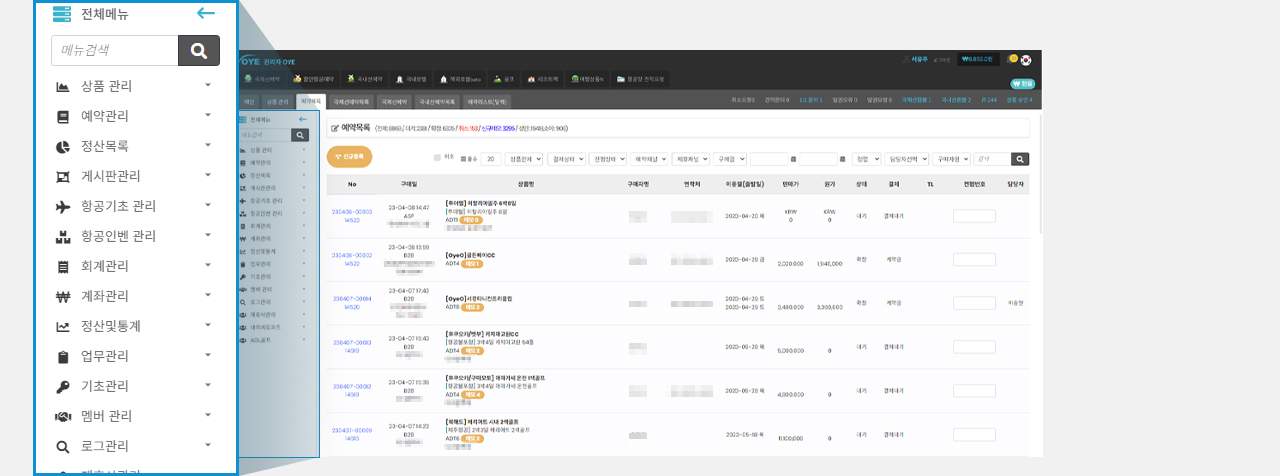
Task: Collapse the enlarged 전체메뉴 panel with the back arrow
Action: coord(206,13)
